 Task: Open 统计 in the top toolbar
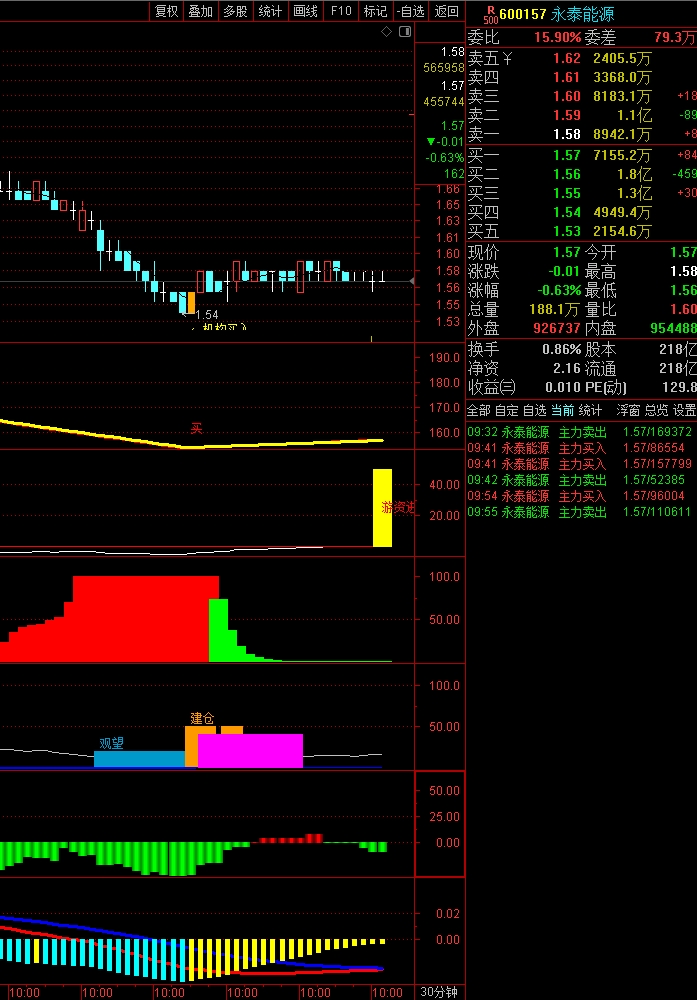(270, 11)
